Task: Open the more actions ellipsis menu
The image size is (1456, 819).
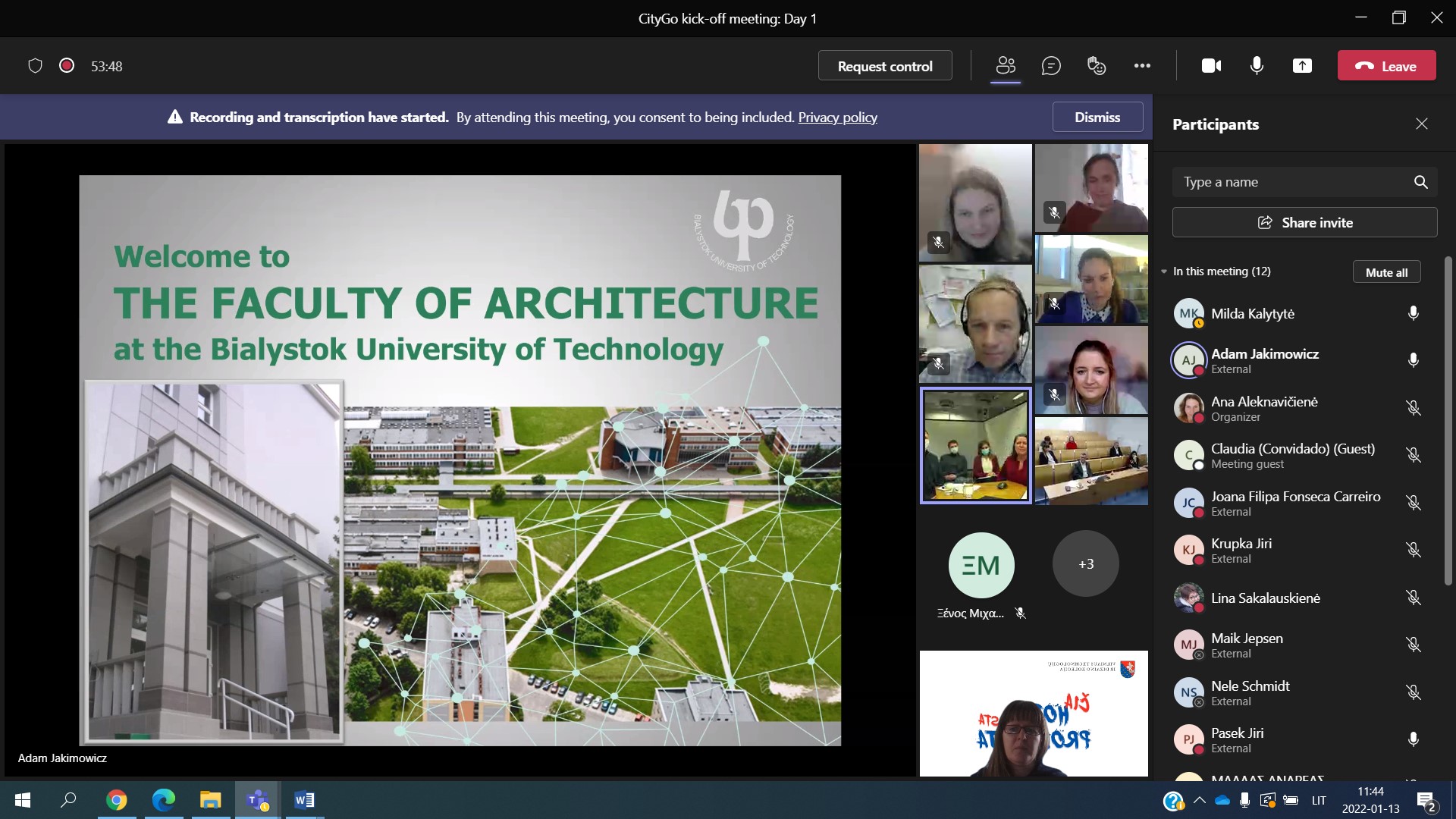Action: tap(1142, 66)
